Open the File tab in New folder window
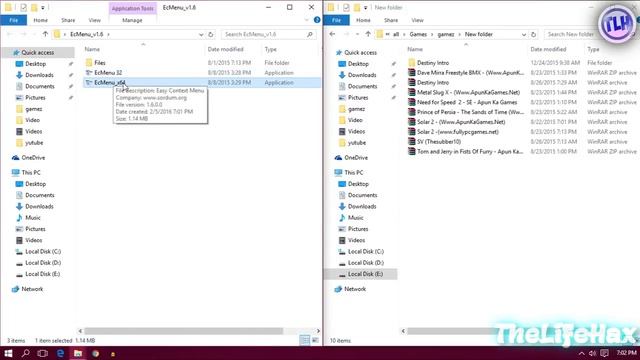Screen dimensions: 640x360 tap(336, 20)
